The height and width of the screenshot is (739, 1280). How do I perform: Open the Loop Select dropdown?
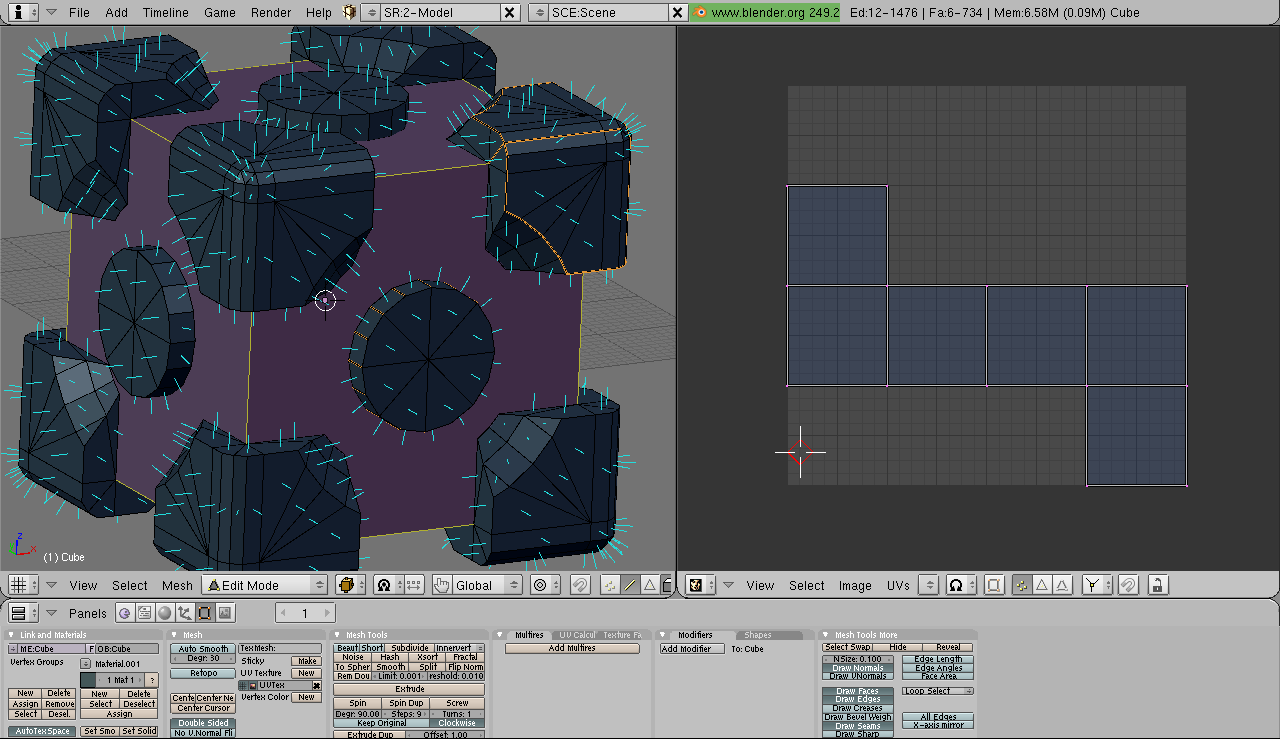tap(938, 691)
